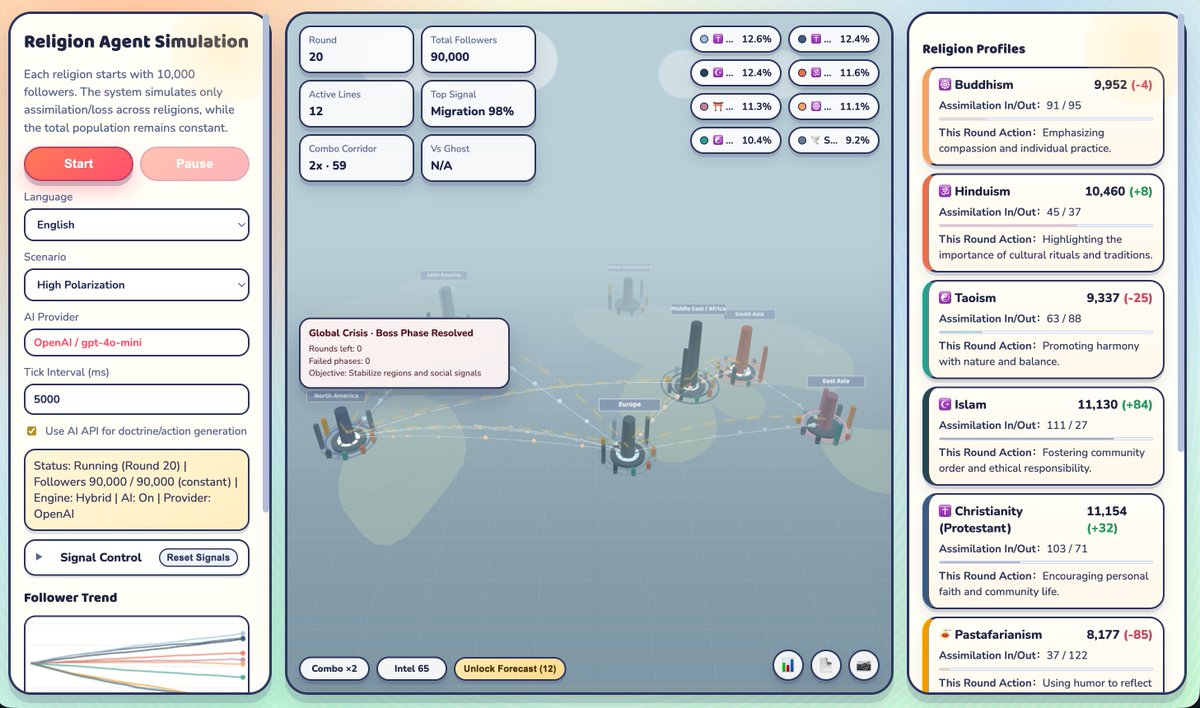Screen dimensions: 1200x708
Task: Click the Active Lines 12 card
Action: tap(357, 104)
